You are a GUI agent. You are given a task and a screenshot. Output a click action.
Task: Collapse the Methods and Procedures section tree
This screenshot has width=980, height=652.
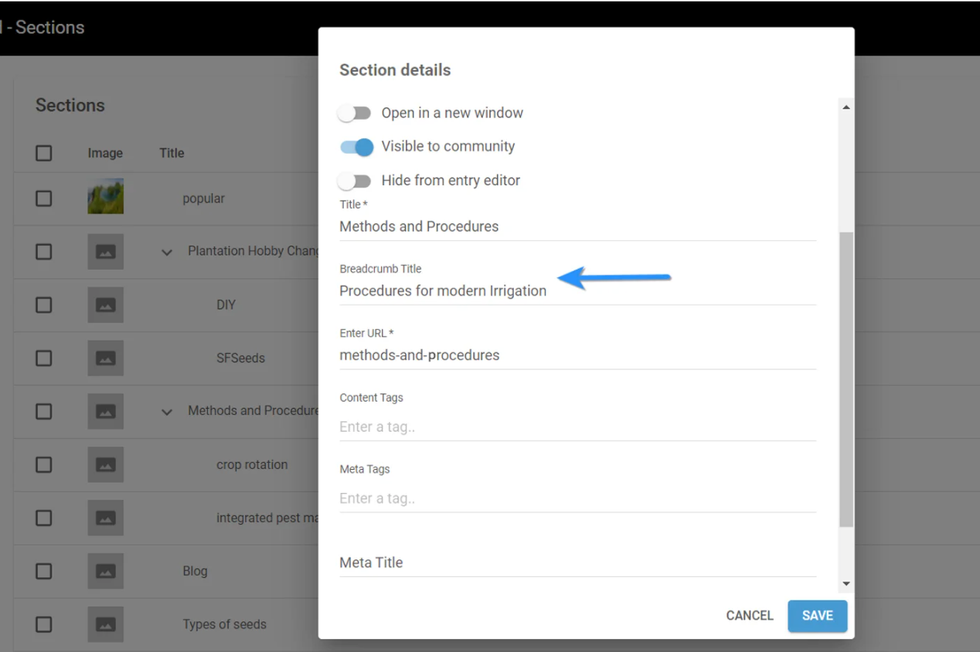[166, 411]
